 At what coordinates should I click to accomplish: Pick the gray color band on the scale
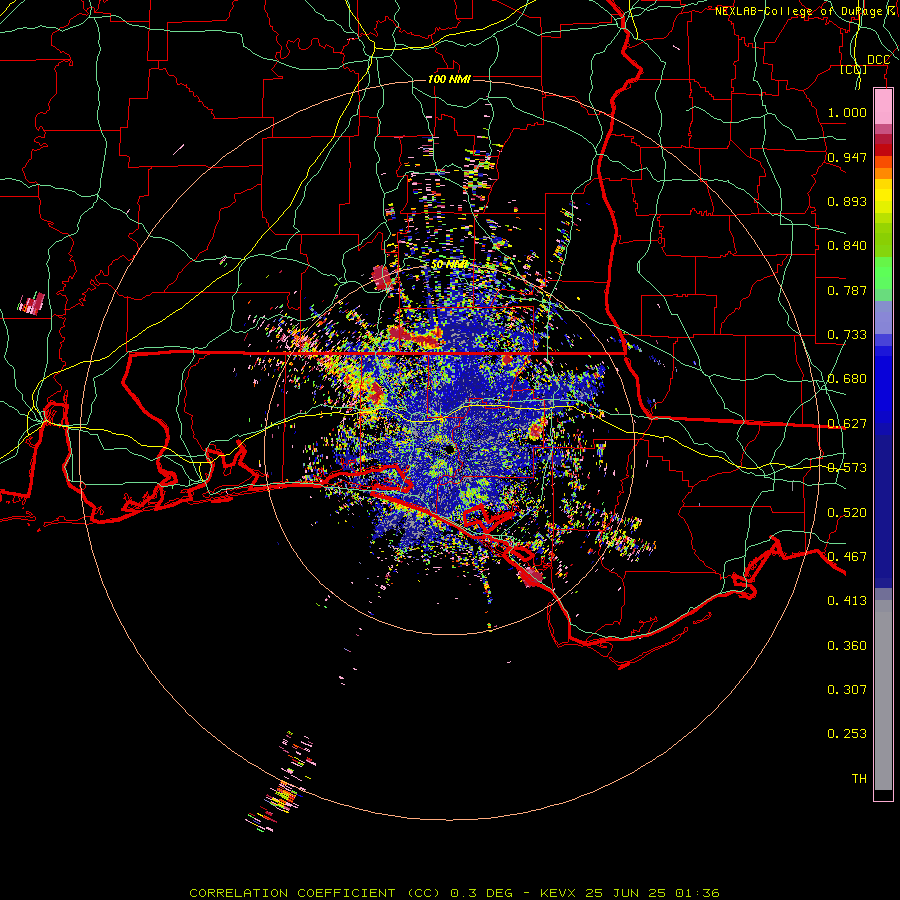(x=883, y=695)
